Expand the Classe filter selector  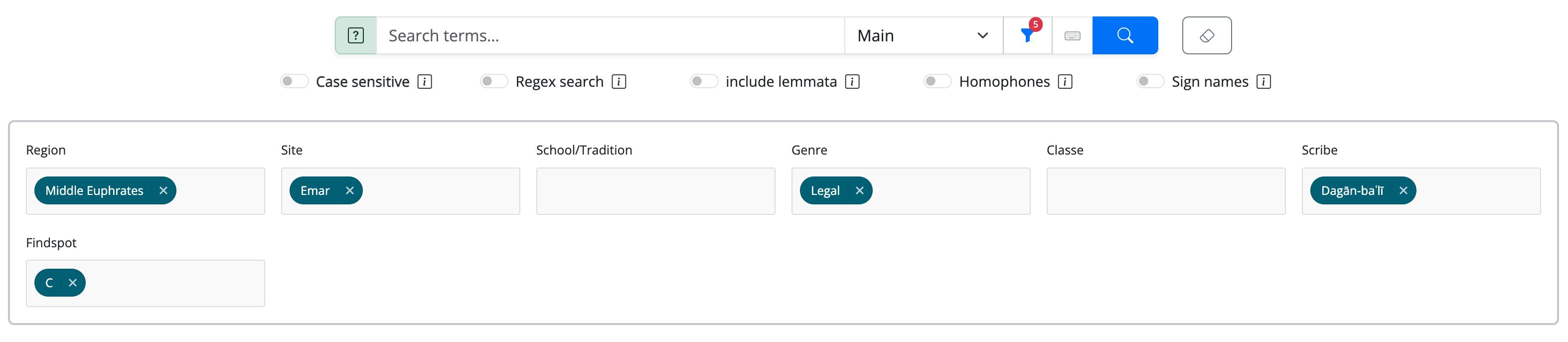coord(1166,191)
